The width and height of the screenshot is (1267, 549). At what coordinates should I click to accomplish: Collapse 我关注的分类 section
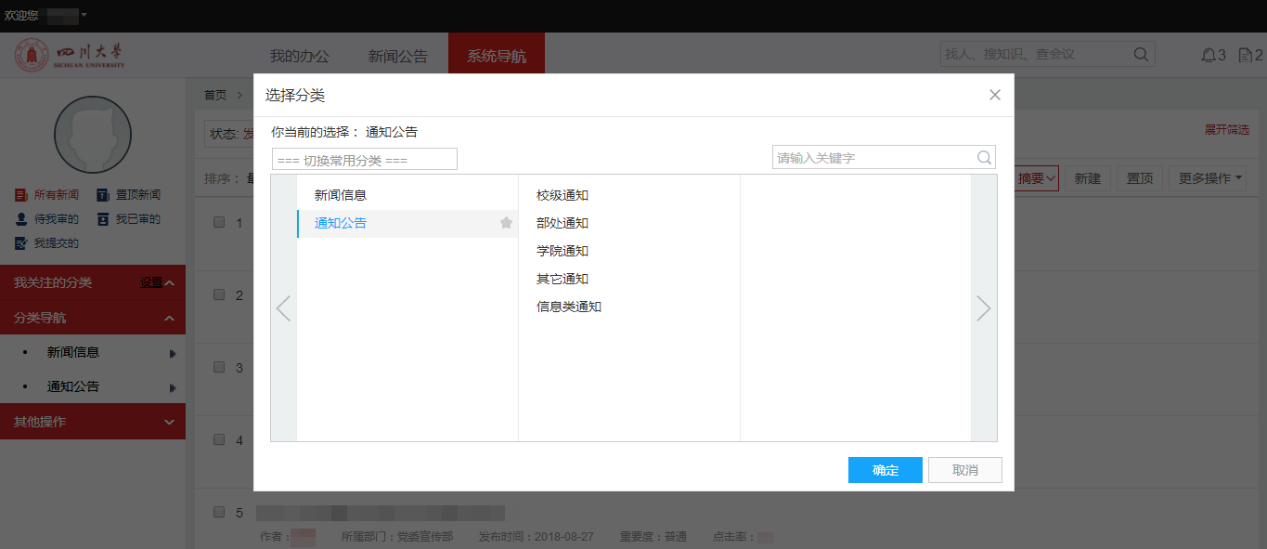coord(169,283)
